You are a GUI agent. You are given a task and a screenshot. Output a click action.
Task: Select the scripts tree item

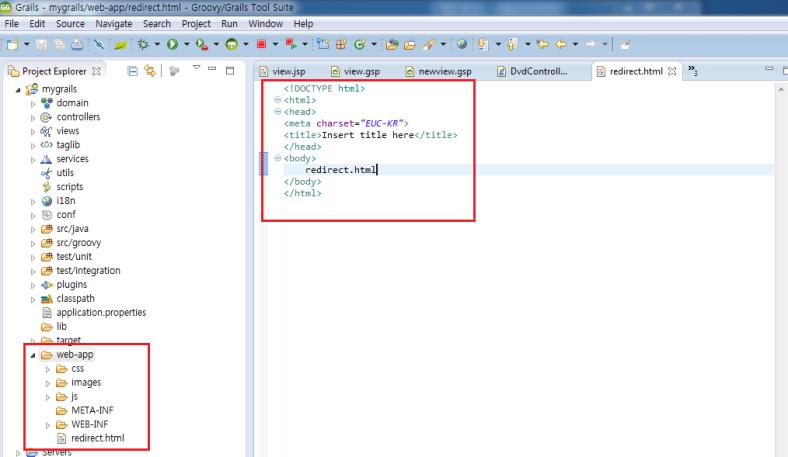point(69,187)
